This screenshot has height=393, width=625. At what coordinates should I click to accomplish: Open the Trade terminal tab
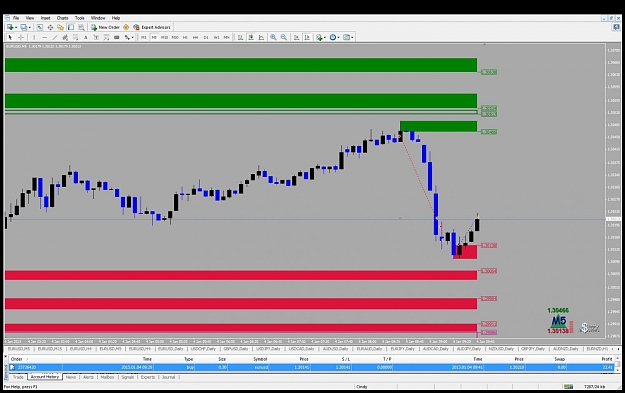pos(18,377)
